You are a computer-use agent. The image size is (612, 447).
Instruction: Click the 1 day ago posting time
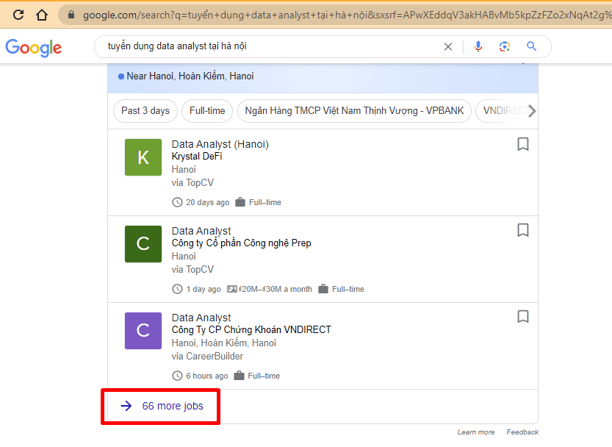coord(203,289)
